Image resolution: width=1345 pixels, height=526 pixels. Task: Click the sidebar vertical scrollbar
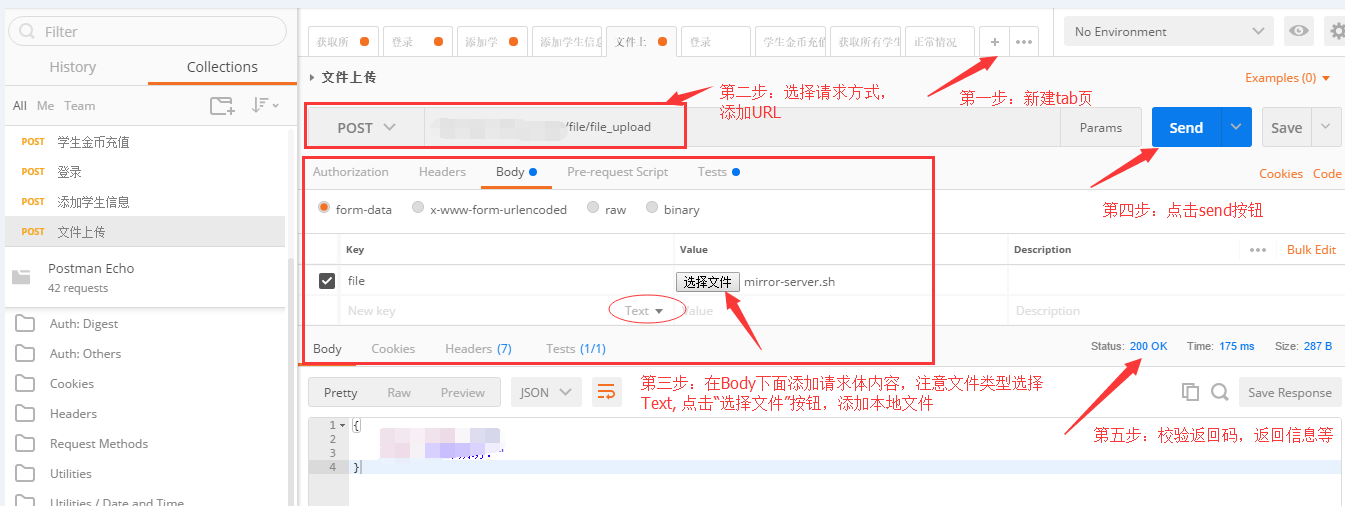[291, 380]
